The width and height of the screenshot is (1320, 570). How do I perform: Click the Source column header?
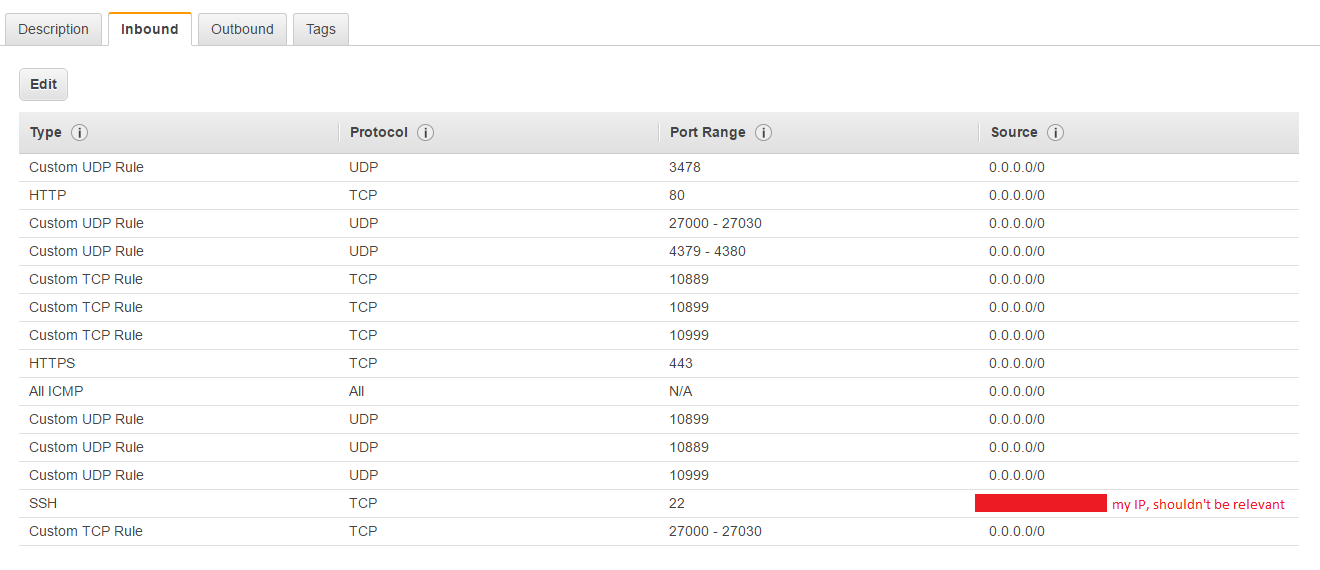tap(1014, 133)
